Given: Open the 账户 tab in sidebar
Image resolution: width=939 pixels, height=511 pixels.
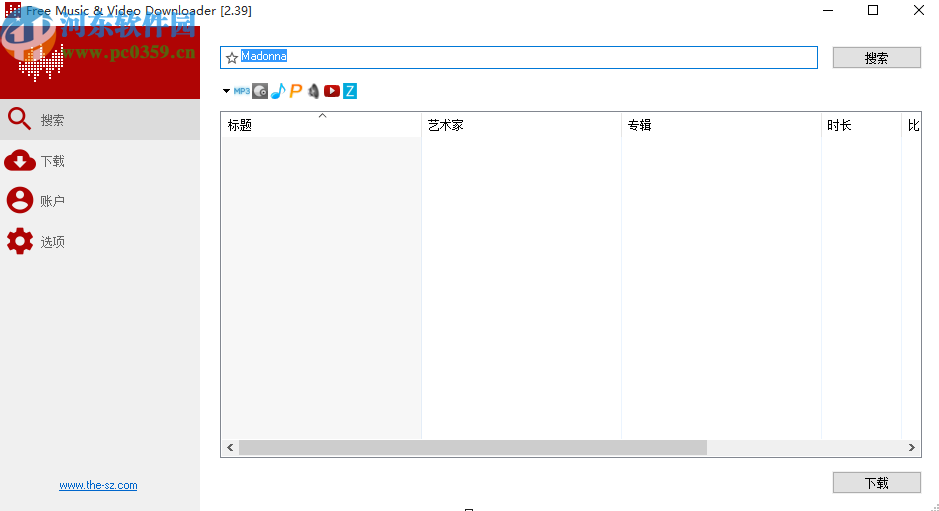Looking at the screenshot, I should [100, 201].
